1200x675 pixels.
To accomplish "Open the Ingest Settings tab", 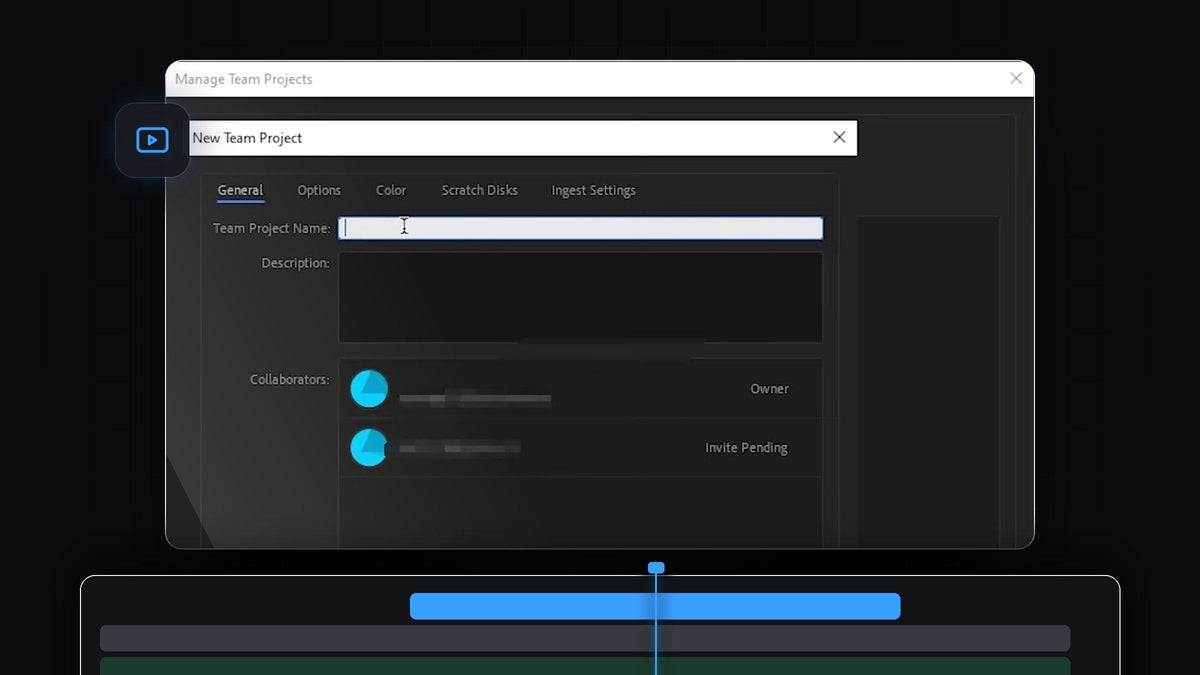I will [x=593, y=190].
